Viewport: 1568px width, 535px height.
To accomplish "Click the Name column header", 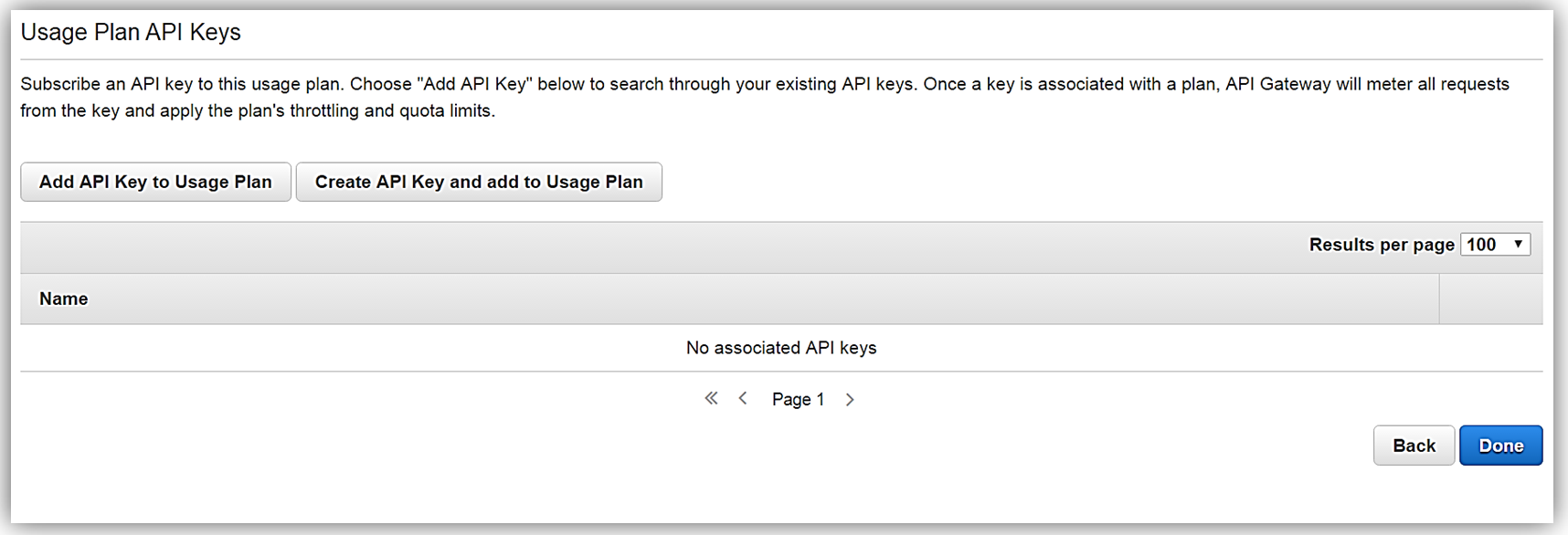I will [64, 299].
